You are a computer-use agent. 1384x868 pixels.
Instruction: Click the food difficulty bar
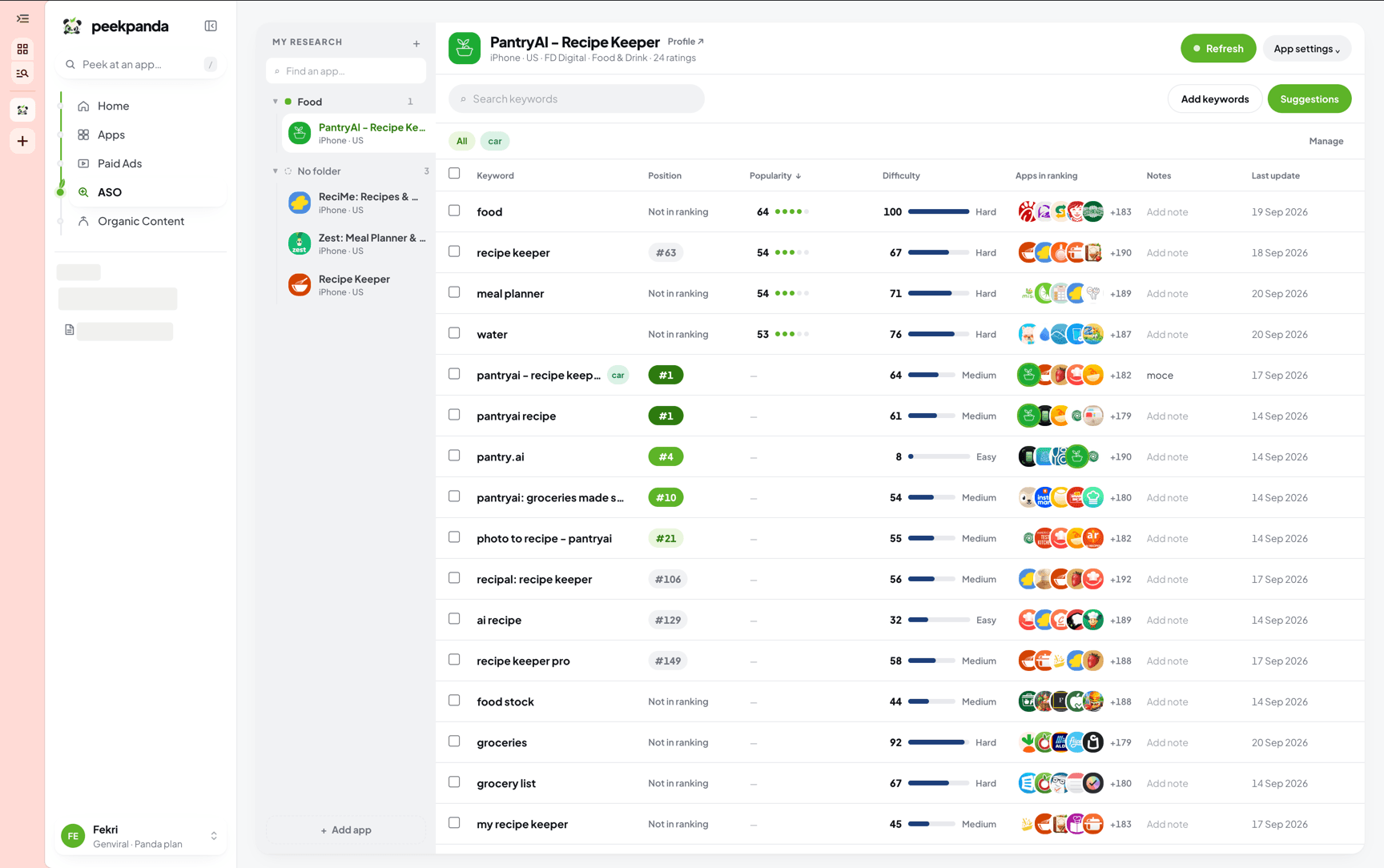tap(939, 212)
